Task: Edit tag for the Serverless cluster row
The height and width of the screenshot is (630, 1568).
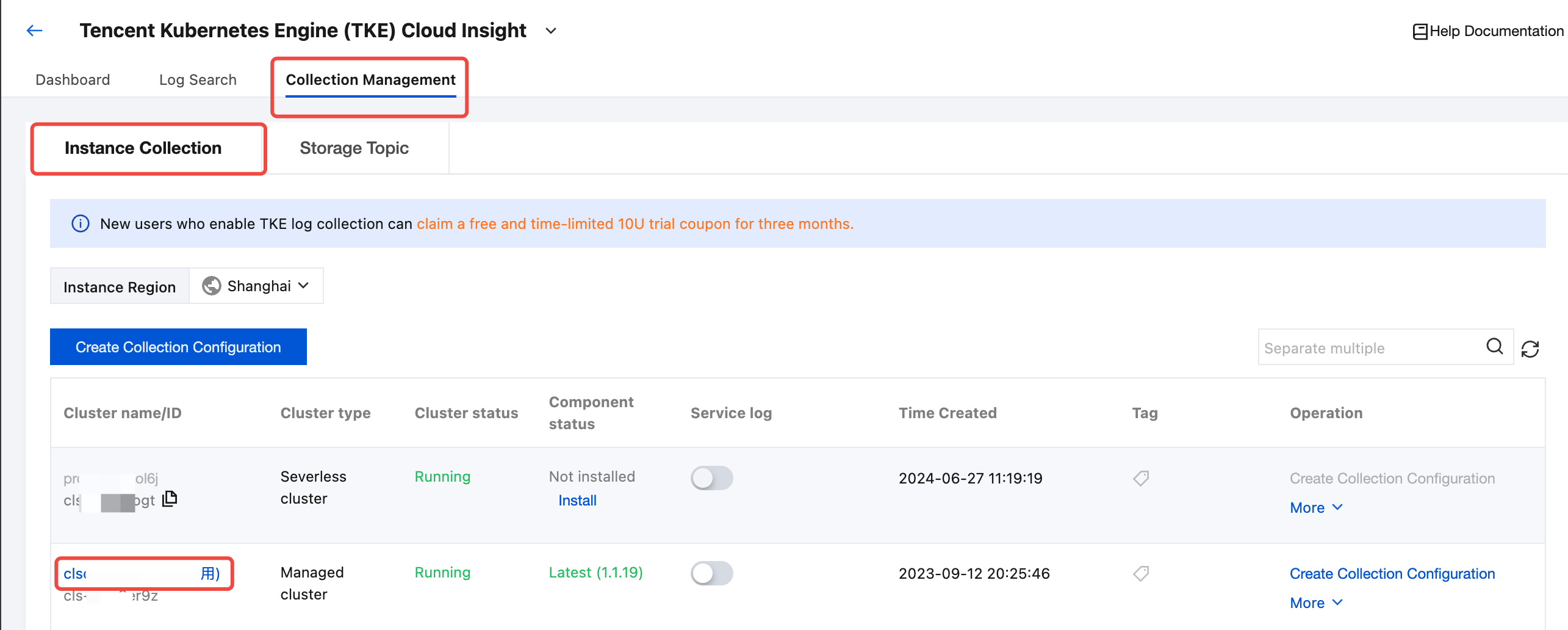Action: click(1141, 478)
